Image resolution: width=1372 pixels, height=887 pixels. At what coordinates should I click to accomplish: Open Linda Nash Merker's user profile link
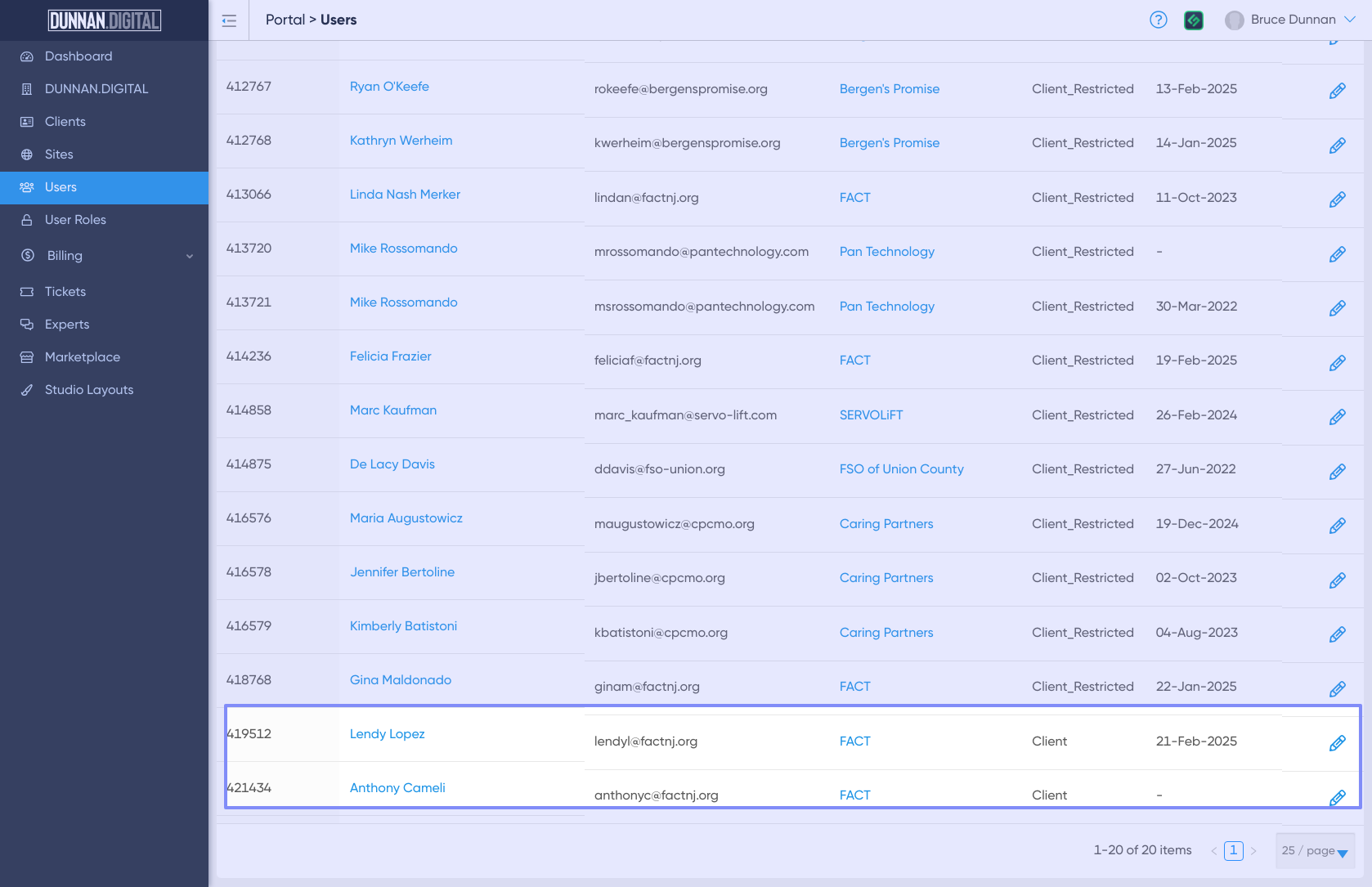(x=405, y=195)
